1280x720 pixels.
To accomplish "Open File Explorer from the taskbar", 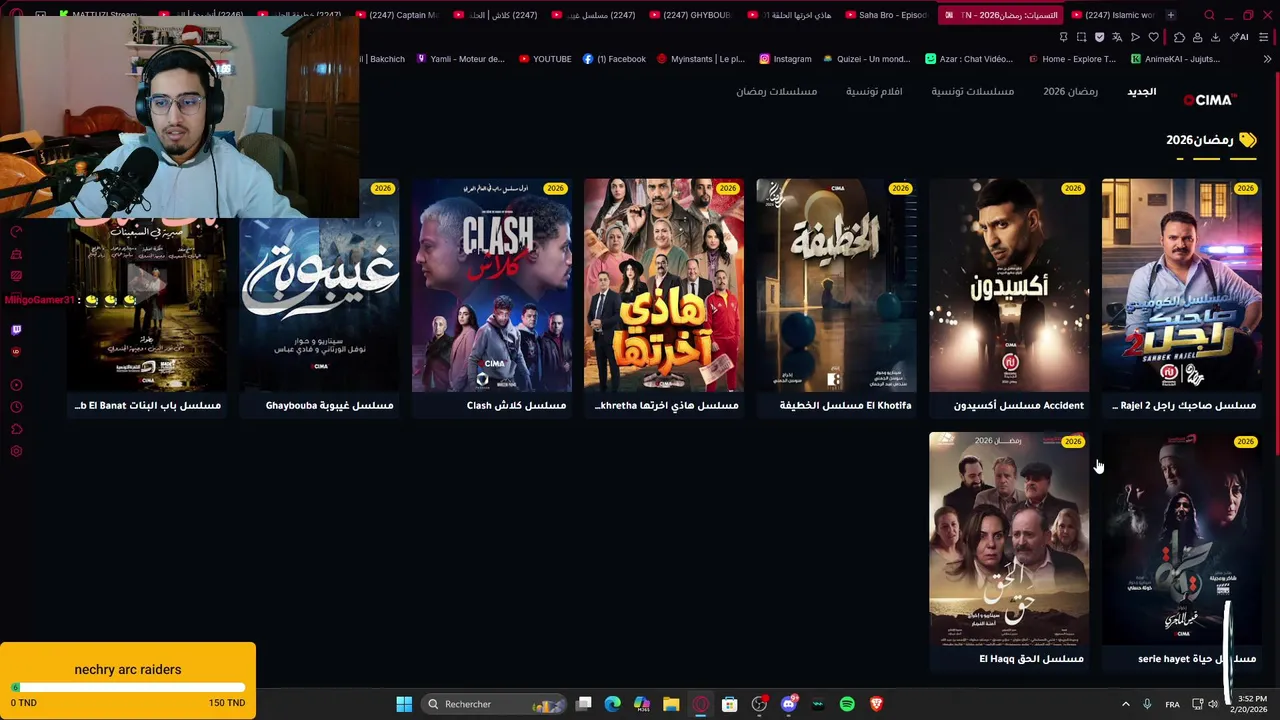I will (x=671, y=704).
